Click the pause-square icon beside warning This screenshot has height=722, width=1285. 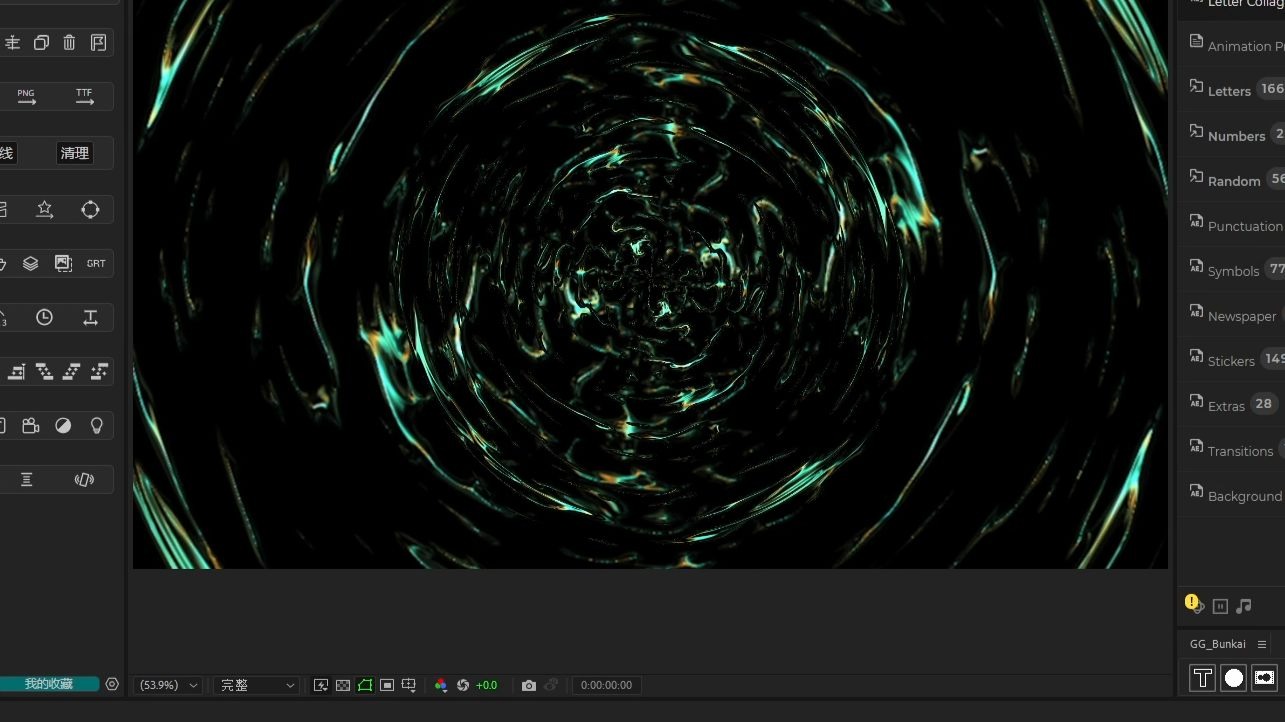(x=1220, y=606)
